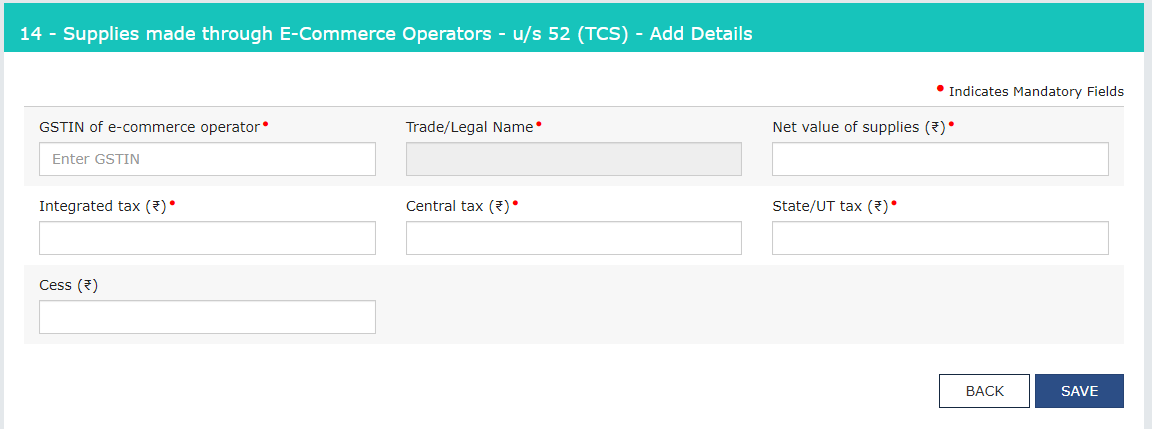Image resolution: width=1152 pixels, height=429 pixels.
Task: Click the greyed-out Trade/Legal Name field
Action: click(573, 159)
